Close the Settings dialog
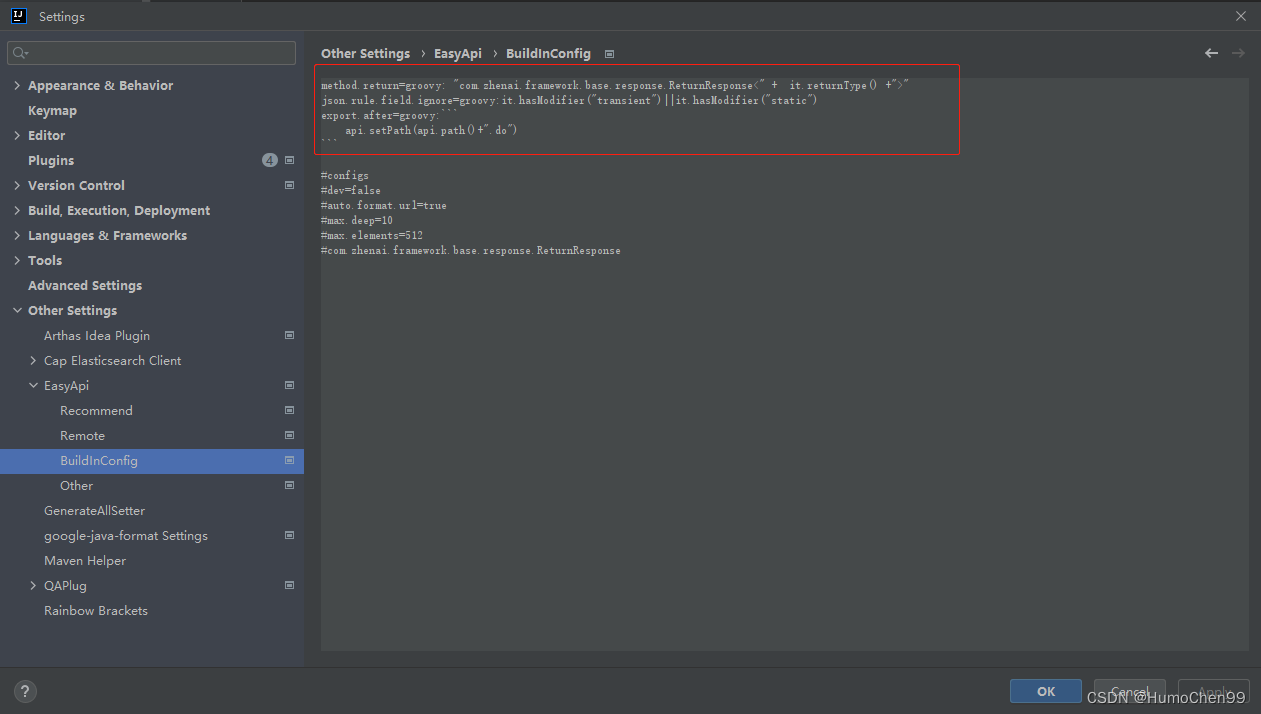Image resolution: width=1261 pixels, height=714 pixels. click(x=1241, y=16)
